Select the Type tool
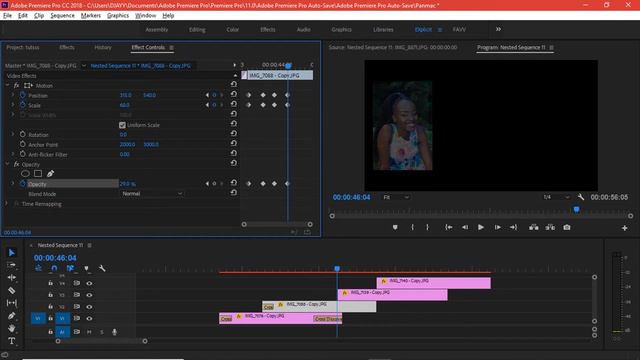The height and width of the screenshot is (360, 640). 11,340
